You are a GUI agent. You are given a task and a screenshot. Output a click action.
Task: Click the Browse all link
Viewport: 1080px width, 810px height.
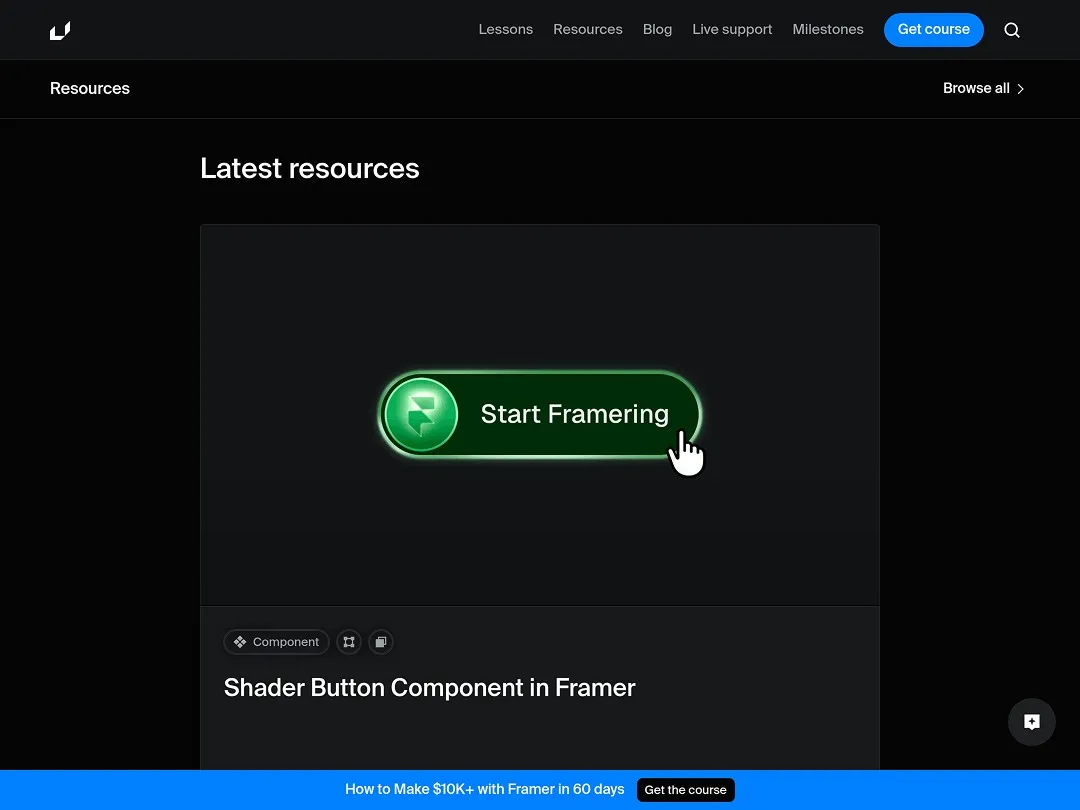[983, 88]
